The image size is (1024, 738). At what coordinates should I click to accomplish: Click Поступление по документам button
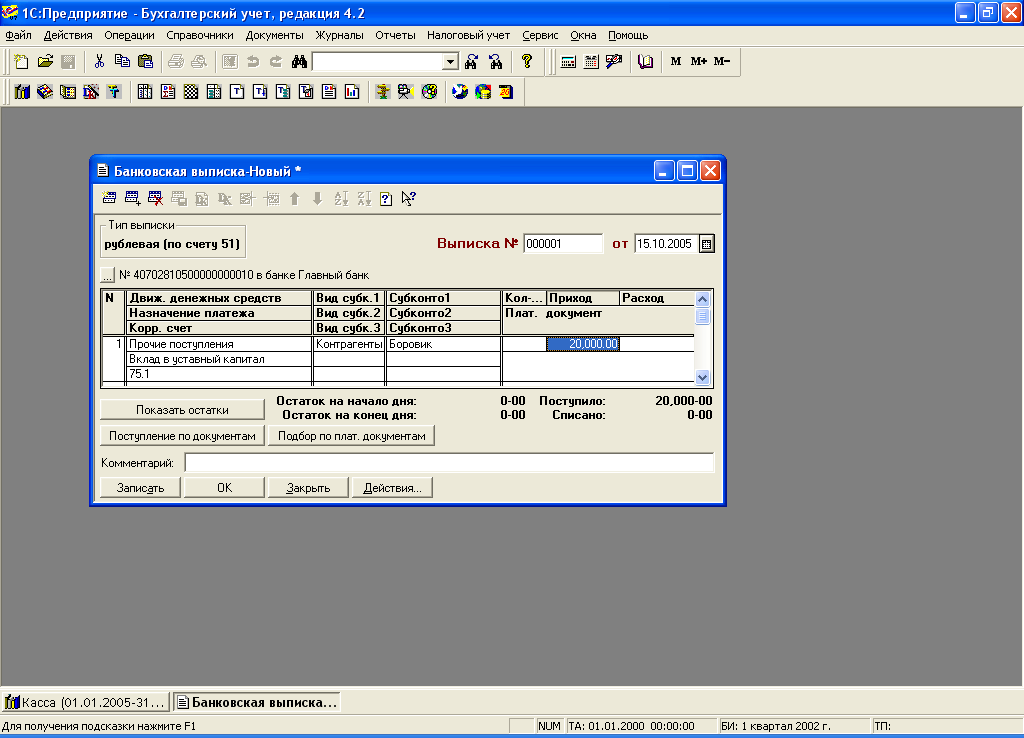coord(182,436)
